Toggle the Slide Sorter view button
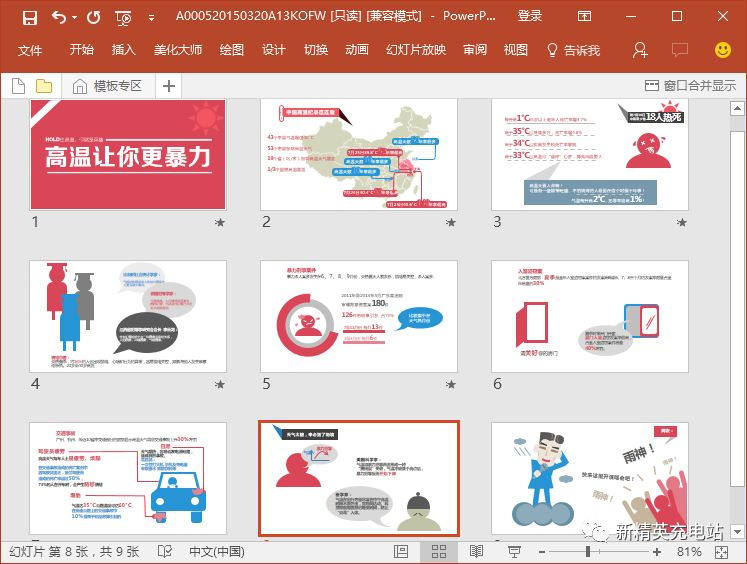Image resolution: width=747 pixels, height=564 pixels. pyautogui.click(x=438, y=551)
